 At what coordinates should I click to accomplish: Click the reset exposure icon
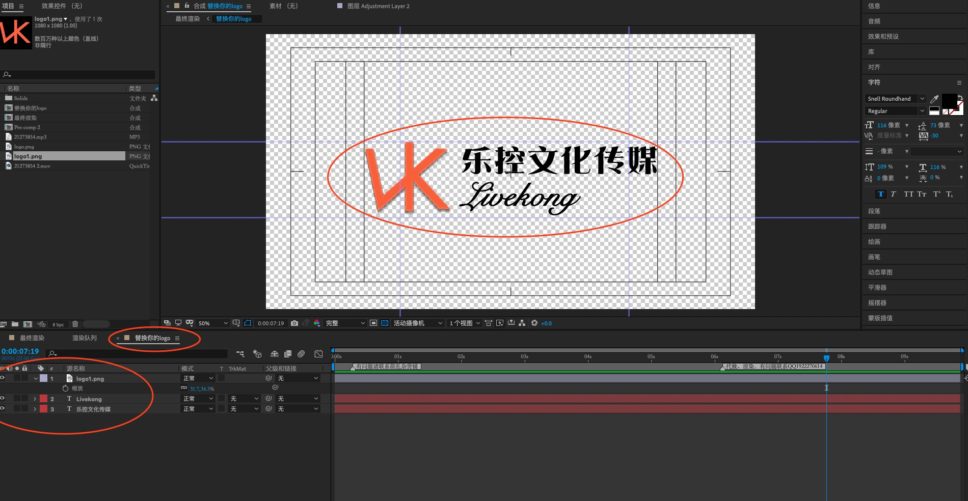(534, 323)
